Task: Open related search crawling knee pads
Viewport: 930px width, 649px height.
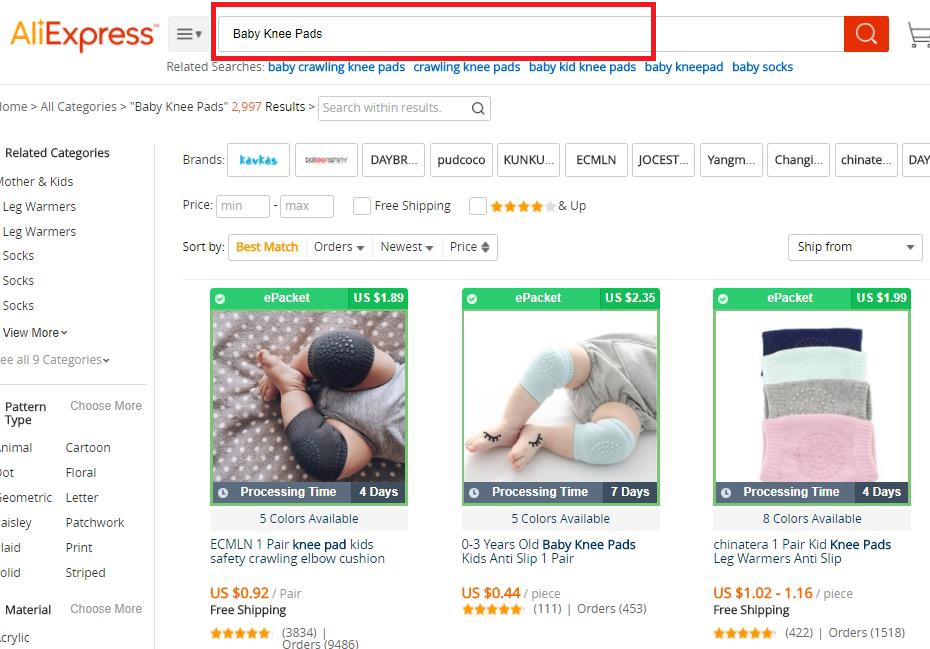Action: pyautogui.click(x=467, y=67)
